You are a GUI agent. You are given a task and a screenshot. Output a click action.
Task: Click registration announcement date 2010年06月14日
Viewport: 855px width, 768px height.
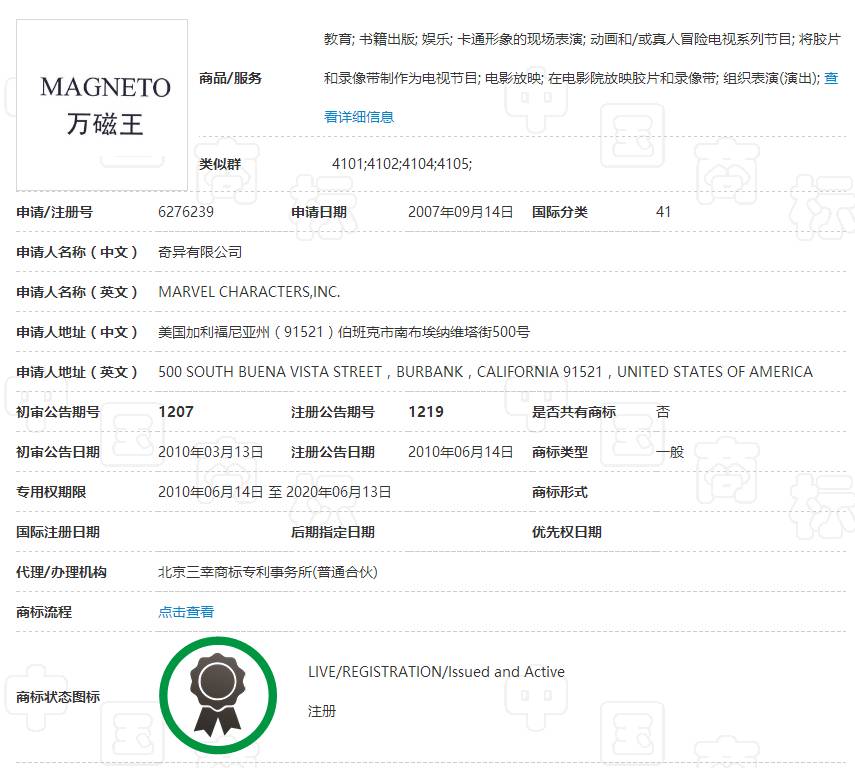tap(460, 452)
